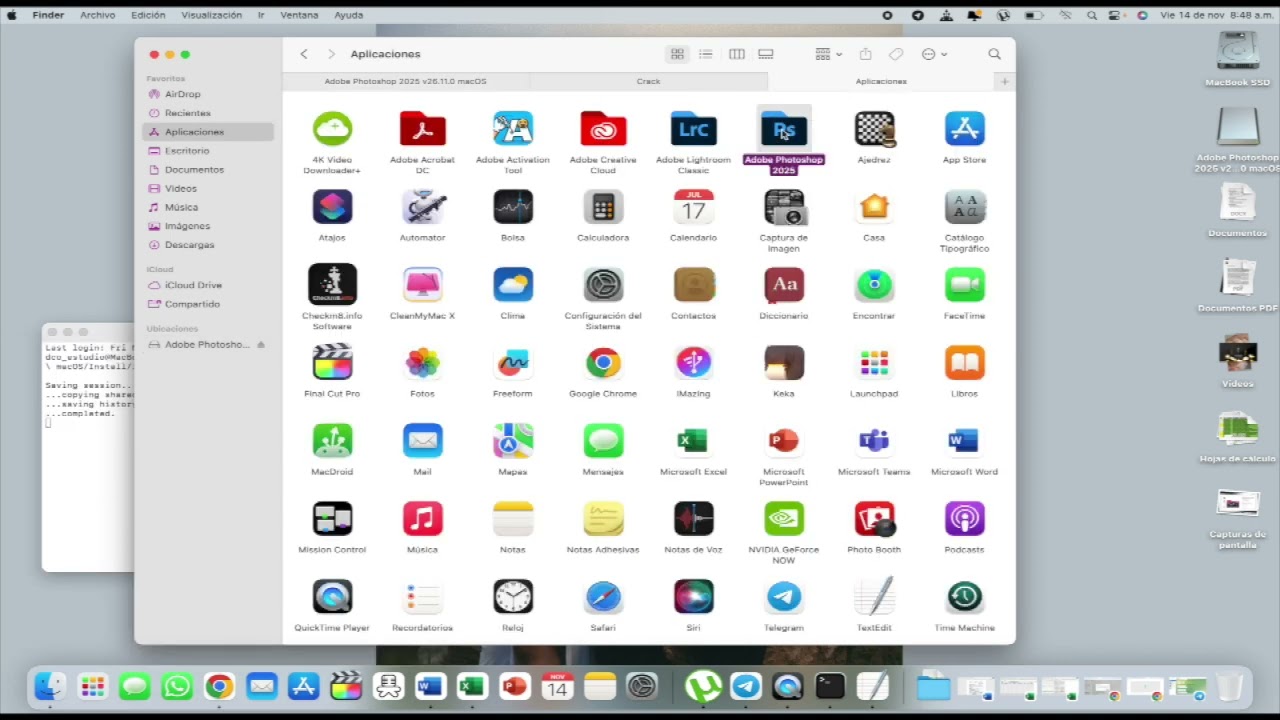Select the Calculadora app icon
The width and height of the screenshot is (1280, 720).
pyautogui.click(x=603, y=207)
